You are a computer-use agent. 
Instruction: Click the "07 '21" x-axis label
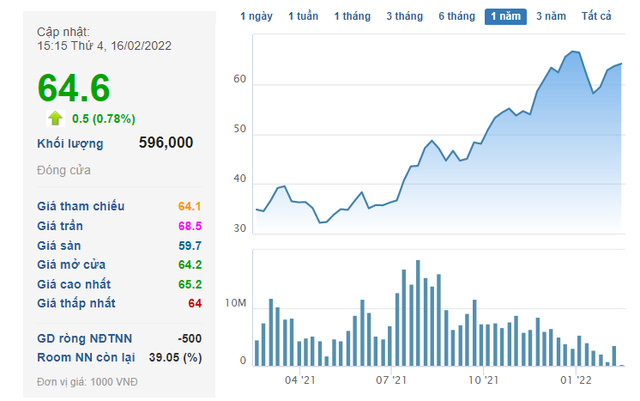pyautogui.click(x=391, y=381)
